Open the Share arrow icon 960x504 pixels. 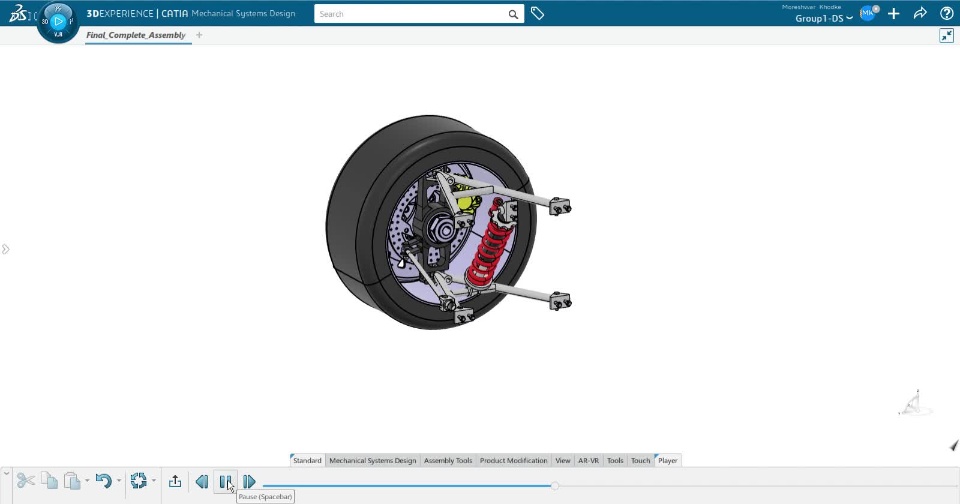pos(920,13)
